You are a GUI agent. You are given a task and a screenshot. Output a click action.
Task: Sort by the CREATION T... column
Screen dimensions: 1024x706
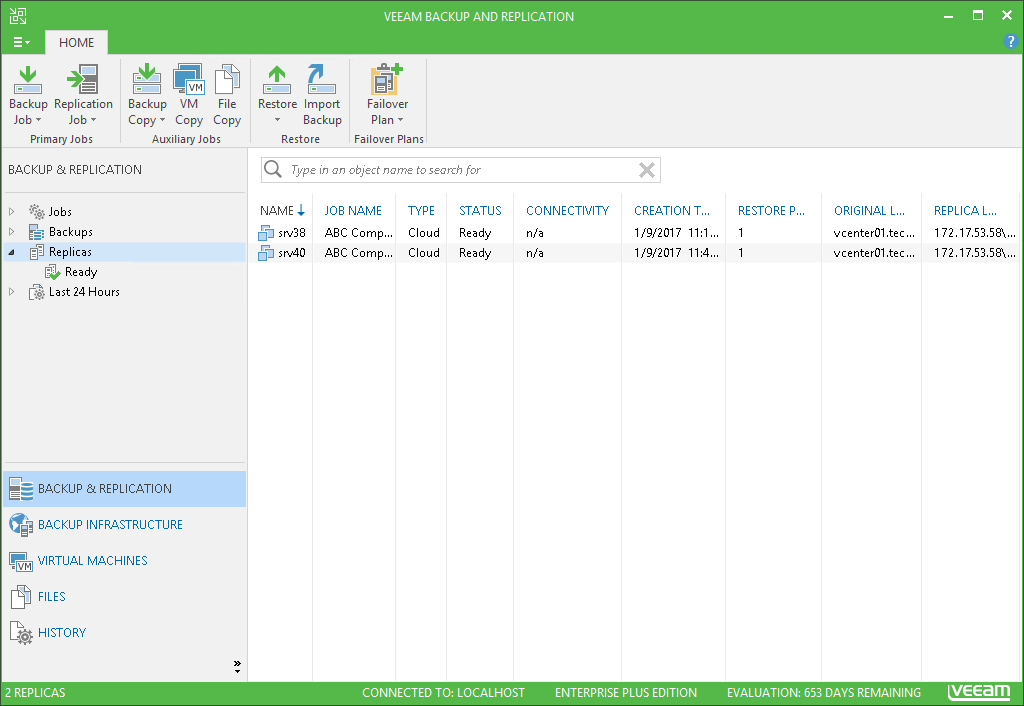(672, 211)
